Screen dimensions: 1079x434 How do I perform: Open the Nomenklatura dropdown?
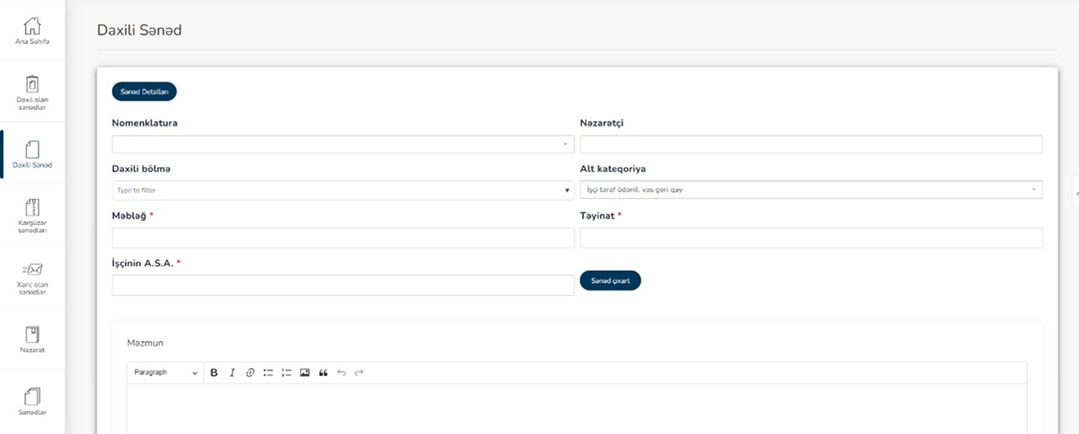click(343, 144)
